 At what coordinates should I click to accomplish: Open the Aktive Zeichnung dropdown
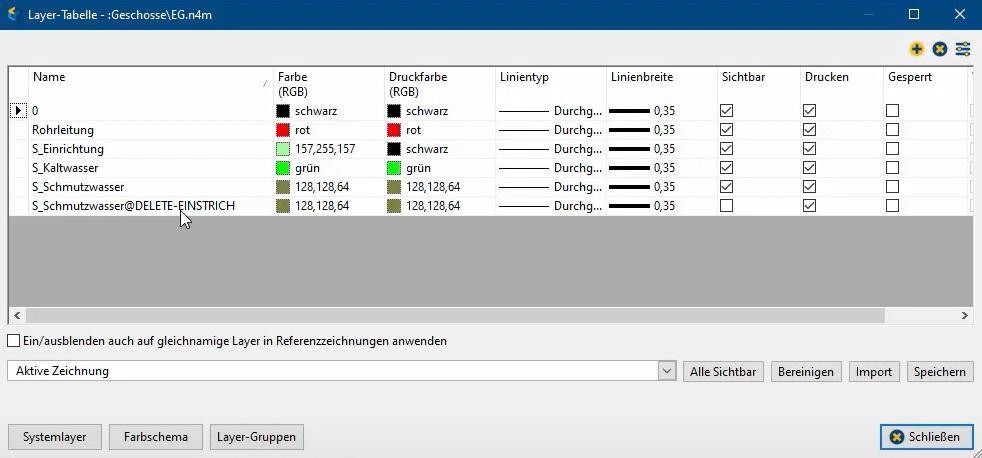click(667, 371)
